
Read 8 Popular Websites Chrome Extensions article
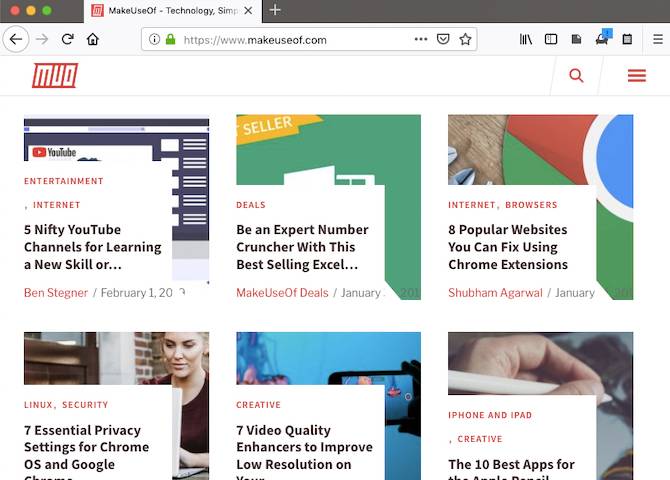pyautogui.click(x=508, y=247)
